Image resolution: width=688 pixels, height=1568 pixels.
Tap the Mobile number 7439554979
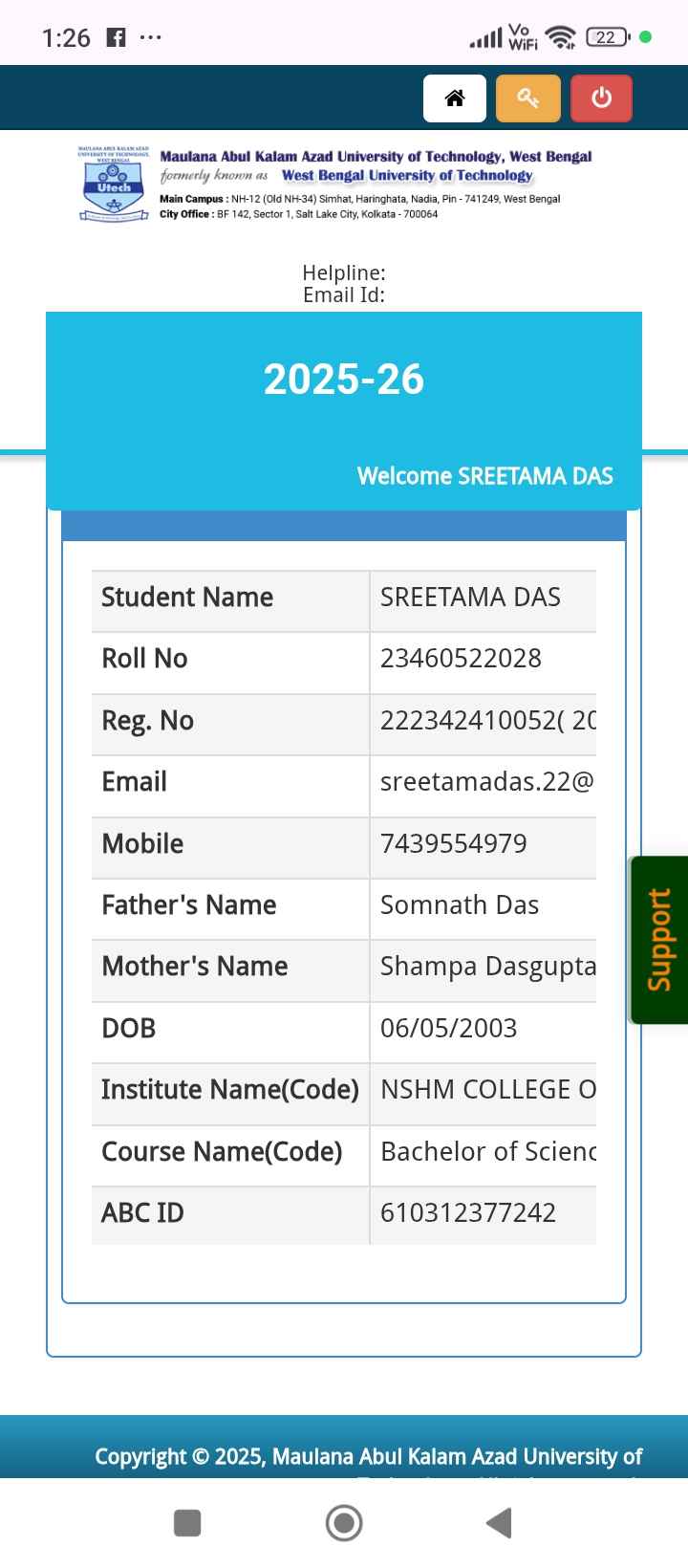(x=453, y=844)
